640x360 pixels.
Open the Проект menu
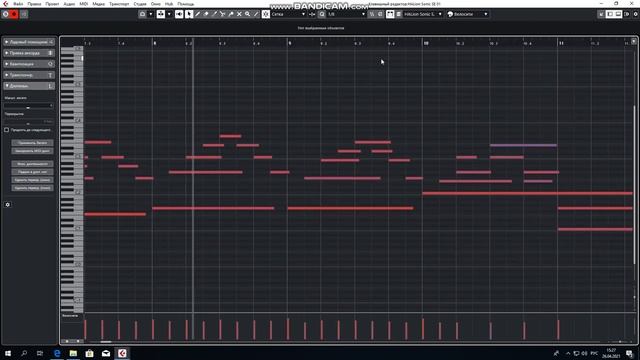tap(52, 4)
